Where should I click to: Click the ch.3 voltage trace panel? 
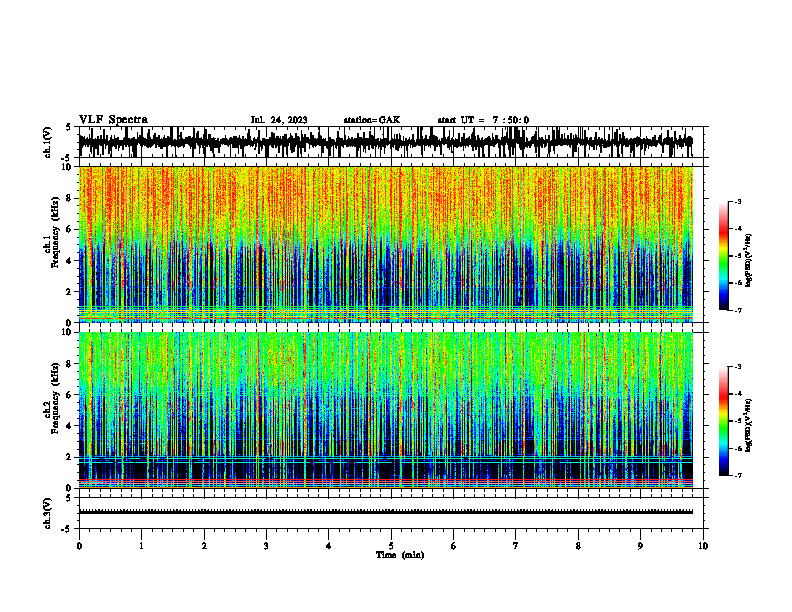coord(390,513)
